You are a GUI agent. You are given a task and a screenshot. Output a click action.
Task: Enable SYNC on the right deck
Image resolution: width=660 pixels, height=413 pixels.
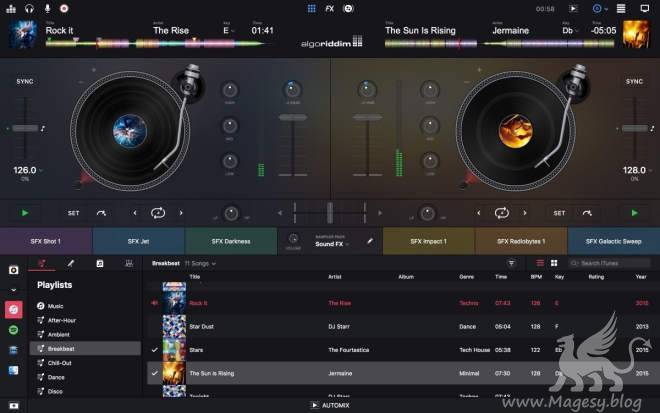(x=634, y=81)
